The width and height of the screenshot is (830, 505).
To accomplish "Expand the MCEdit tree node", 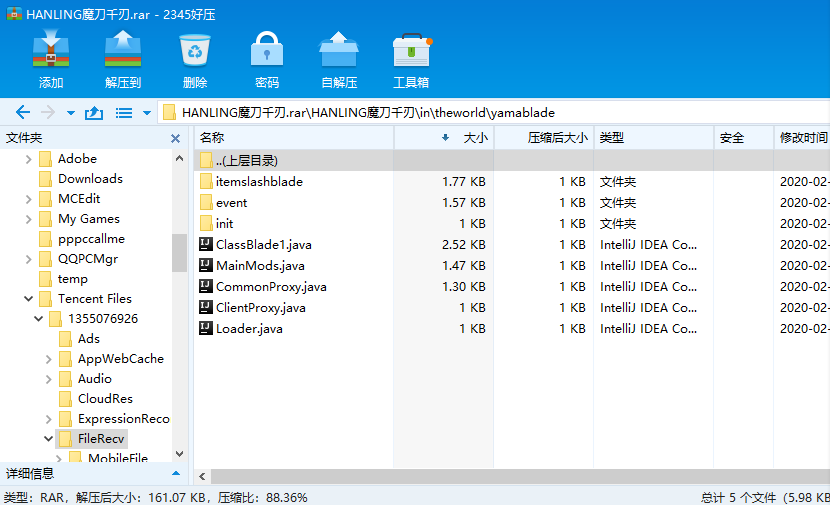I will (29, 199).
